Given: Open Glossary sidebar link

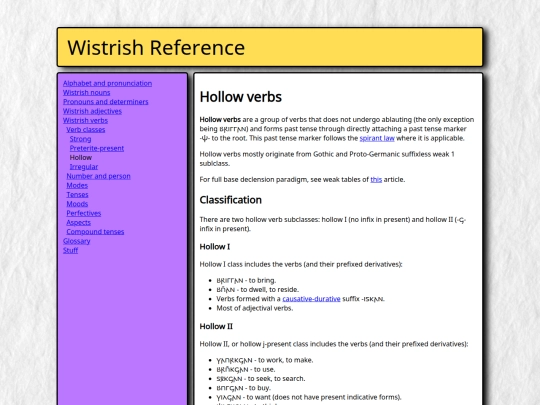Looking at the screenshot, I should point(77,241).
